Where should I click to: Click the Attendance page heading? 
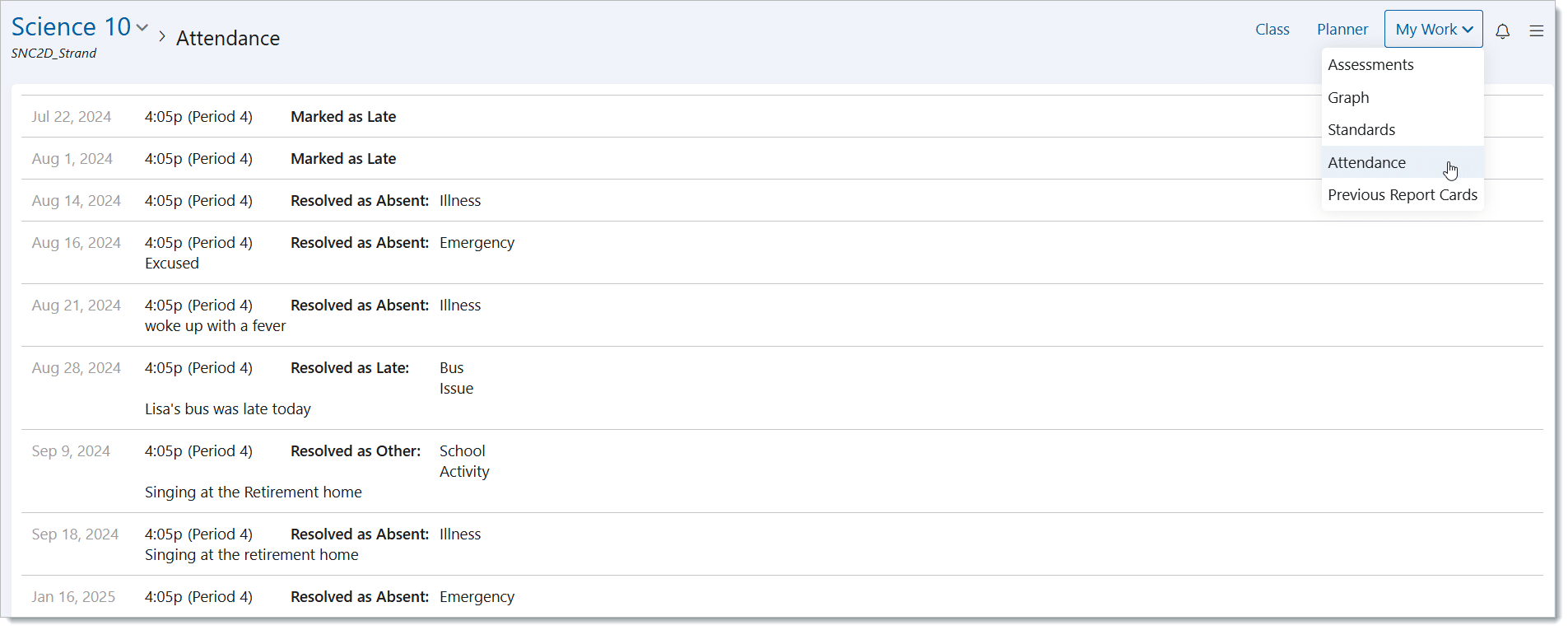(228, 39)
